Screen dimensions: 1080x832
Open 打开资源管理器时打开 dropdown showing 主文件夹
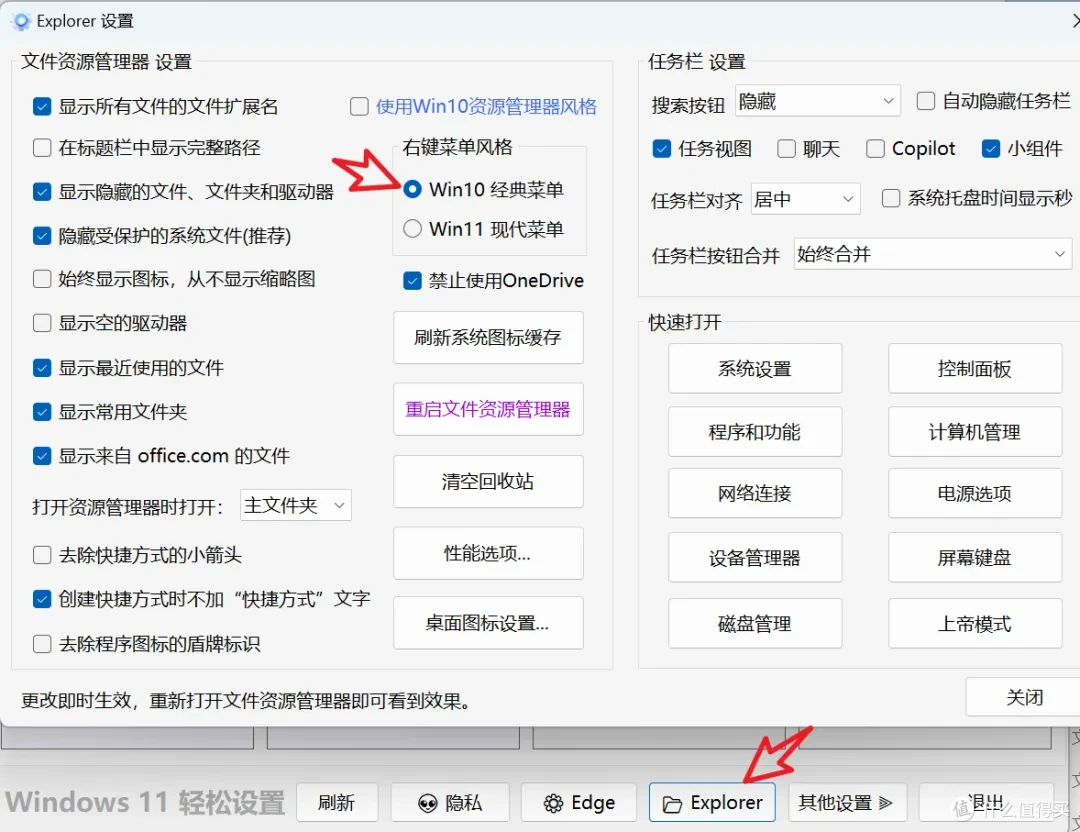pyautogui.click(x=295, y=506)
